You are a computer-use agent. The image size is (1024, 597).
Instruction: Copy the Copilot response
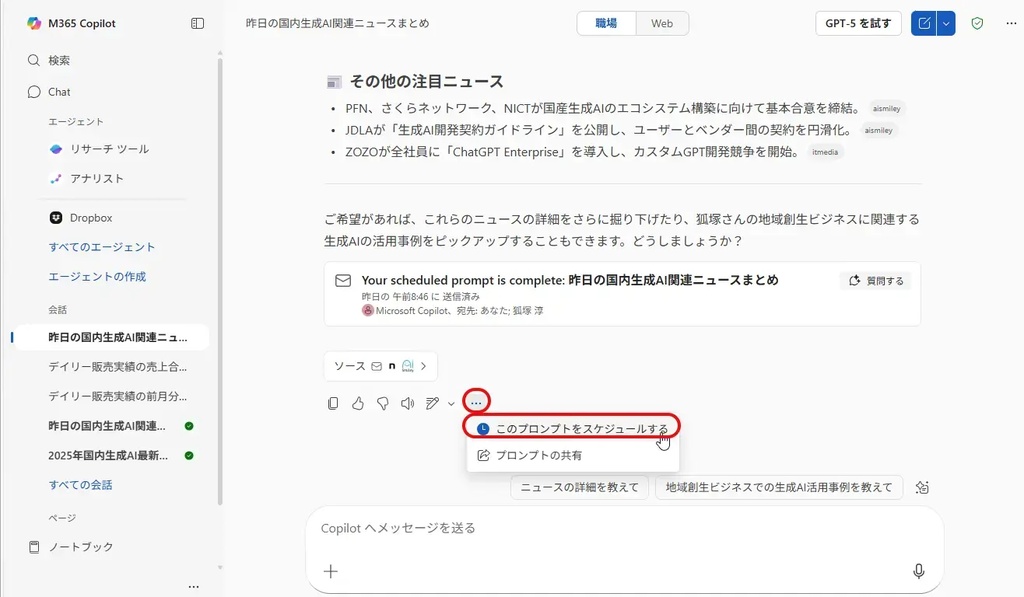pyautogui.click(x=333, y=403)
